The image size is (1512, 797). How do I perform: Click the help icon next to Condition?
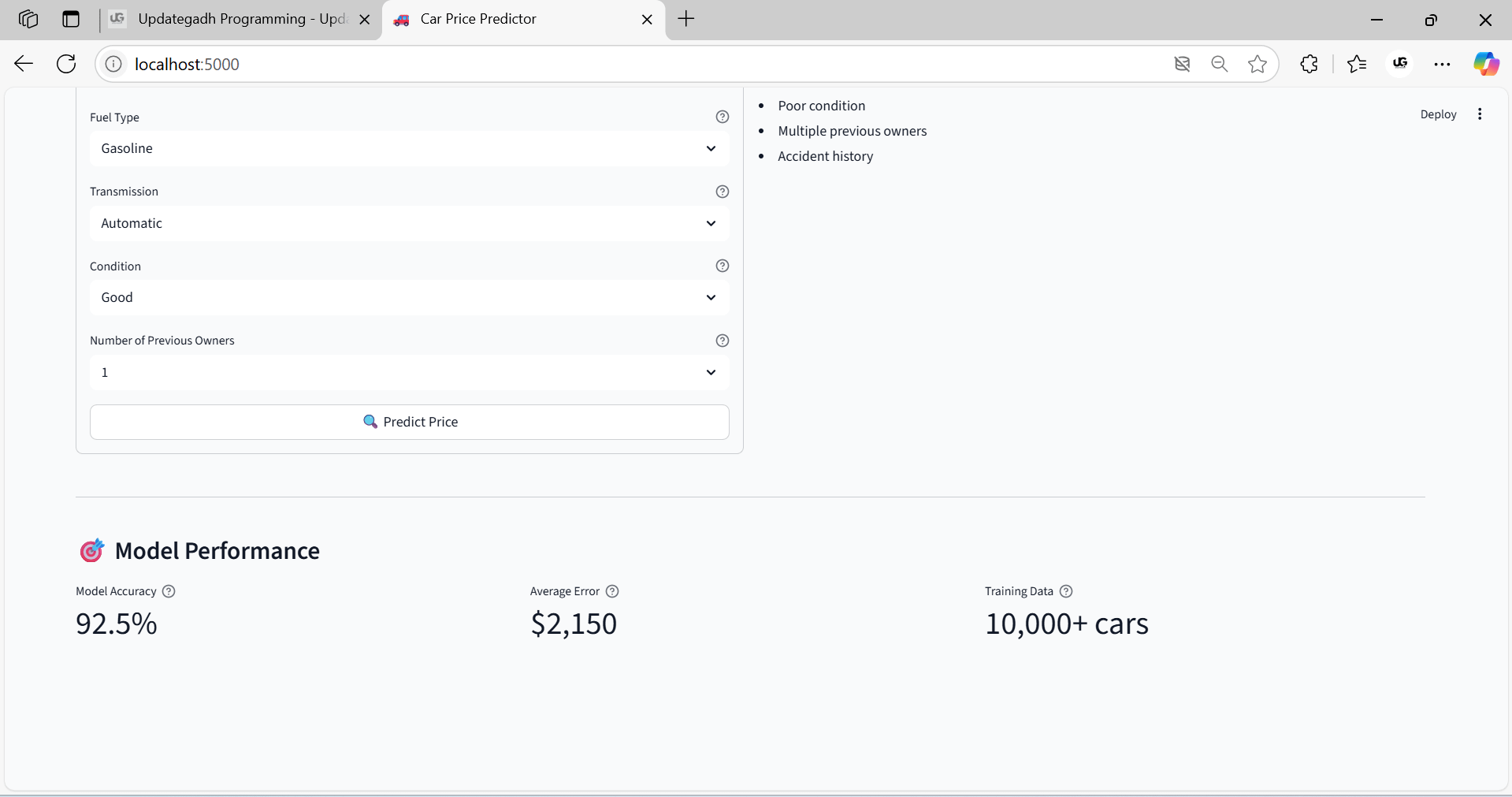(722, 266)
